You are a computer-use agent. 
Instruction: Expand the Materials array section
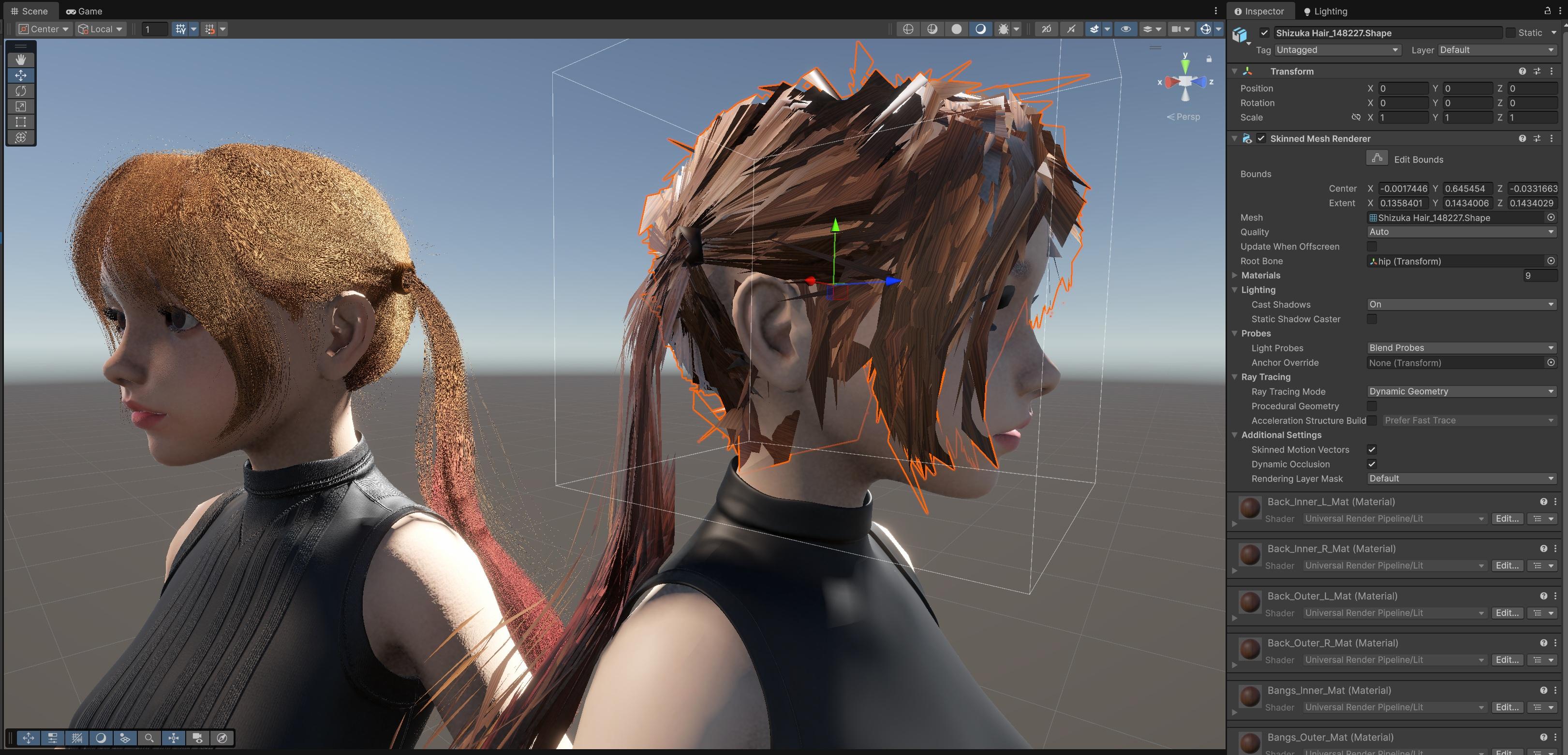tap(1235, 275)
